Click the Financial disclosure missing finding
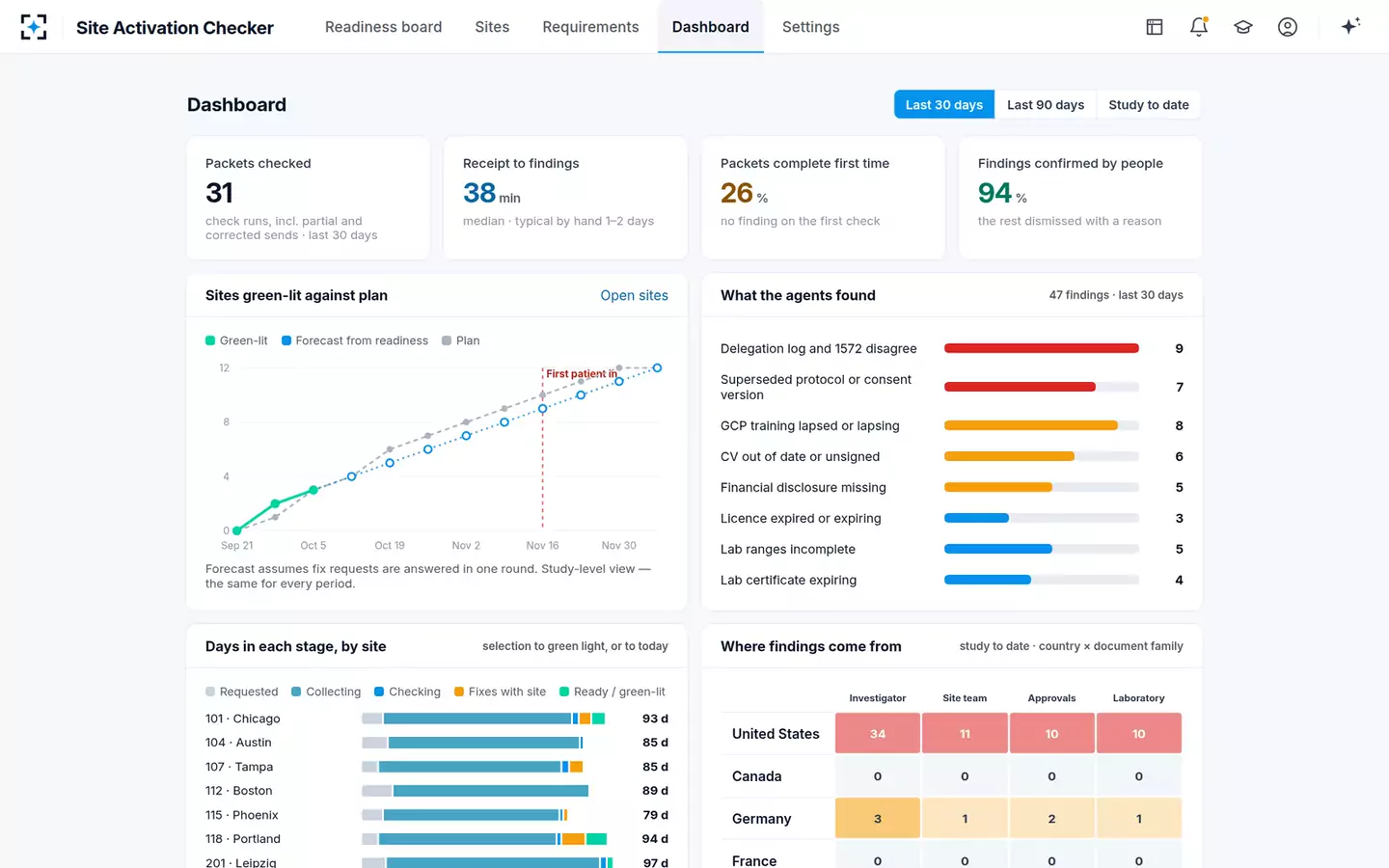This screenshot has width=1389, height=868. [x=951, y=487]
